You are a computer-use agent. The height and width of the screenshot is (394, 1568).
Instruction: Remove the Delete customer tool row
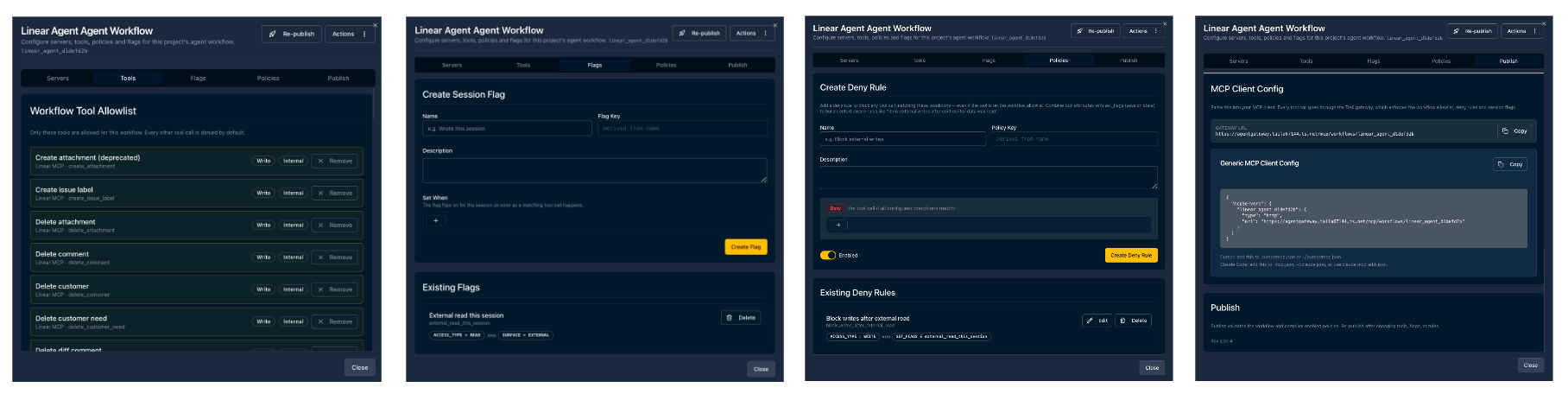(335, 289)
